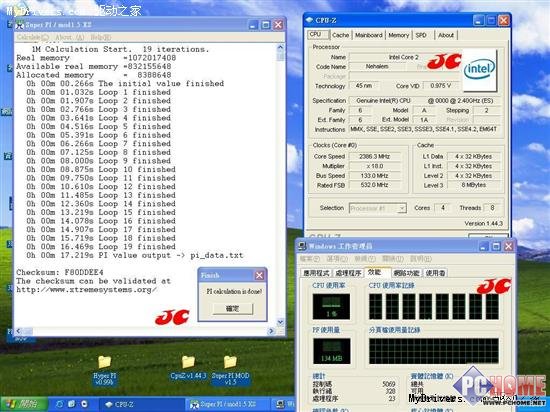Click Super PI vertical scrollbar down arrow
The width and height of the screenshot is (550, 412).
click(x=280, y=322)
